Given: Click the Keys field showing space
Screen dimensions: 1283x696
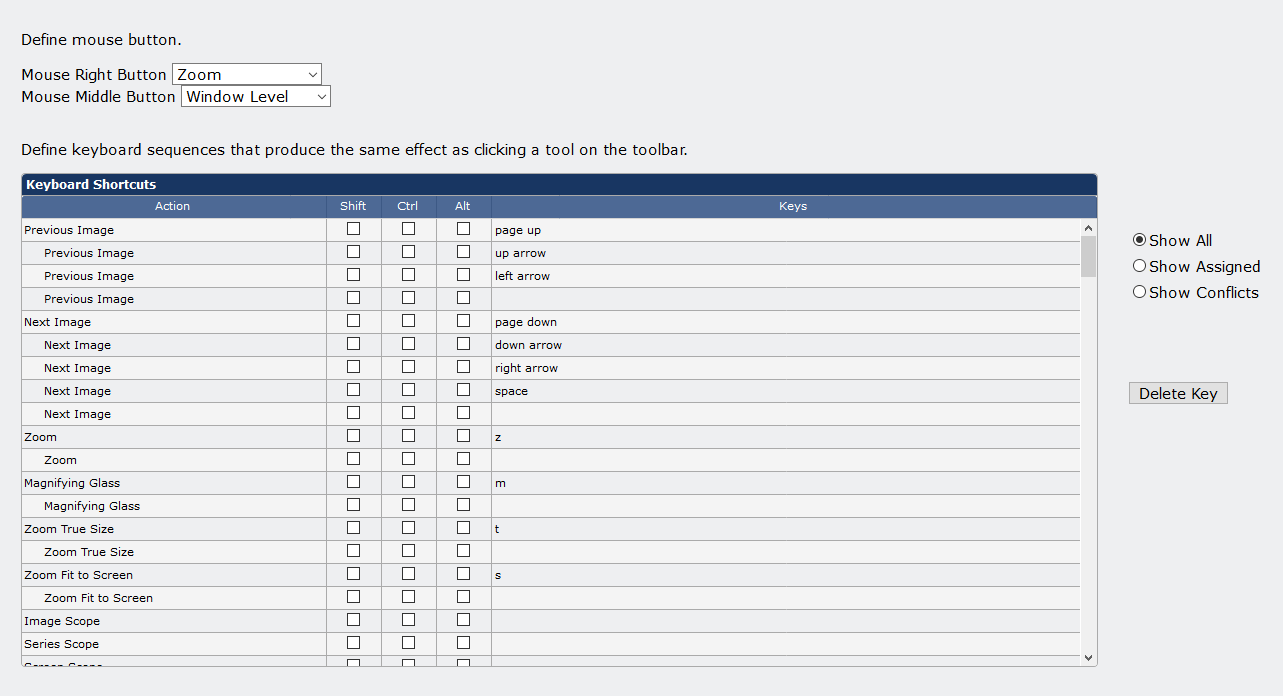Looking at the screenshot, I should click(x=785, y=391).
